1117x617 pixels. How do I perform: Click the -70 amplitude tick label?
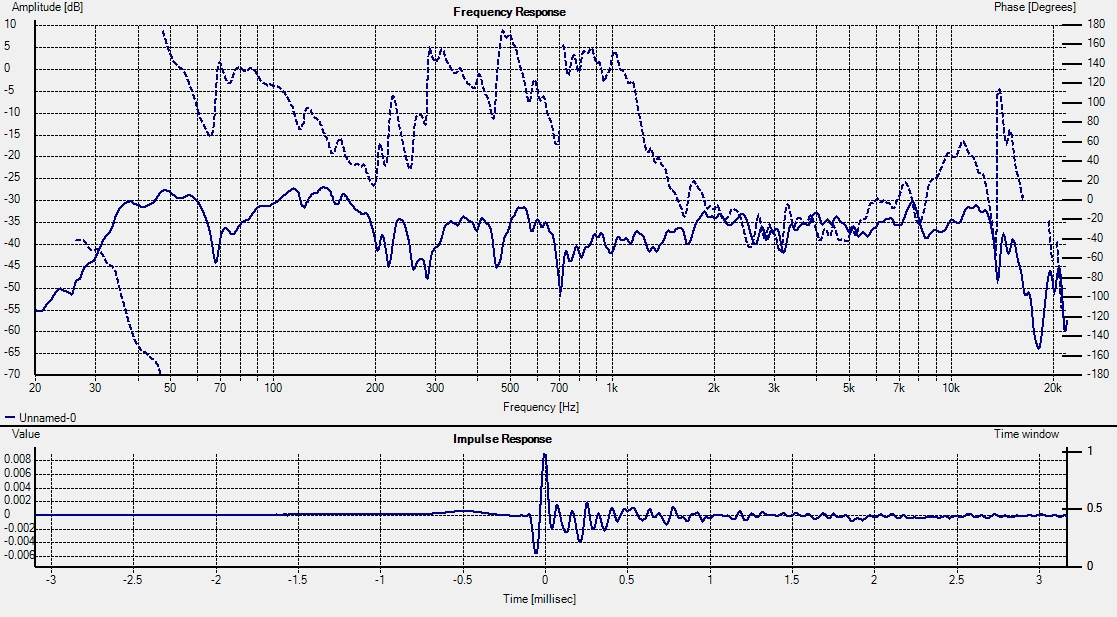(11, 374)
